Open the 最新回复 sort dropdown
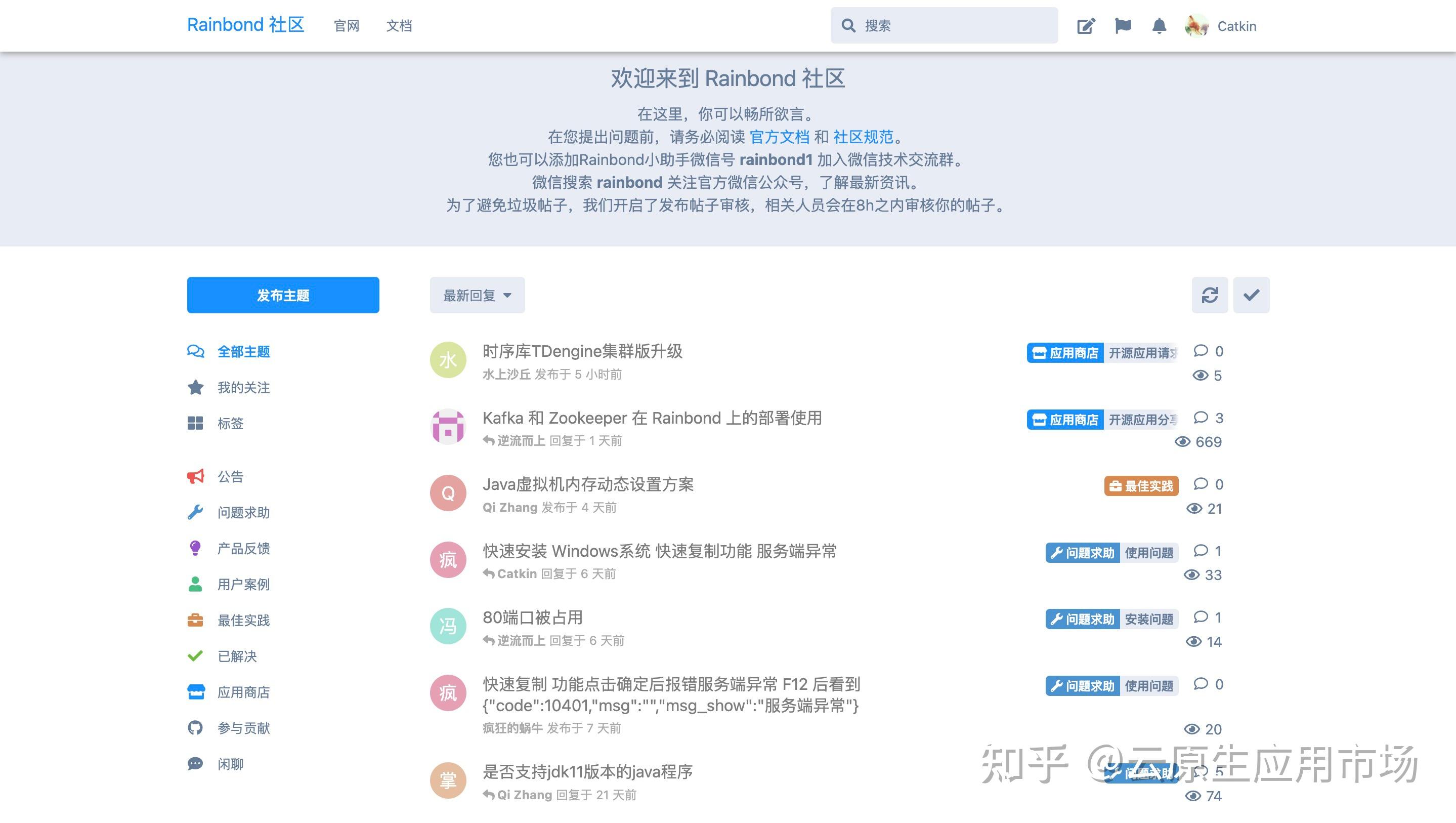 pos(477,295)
